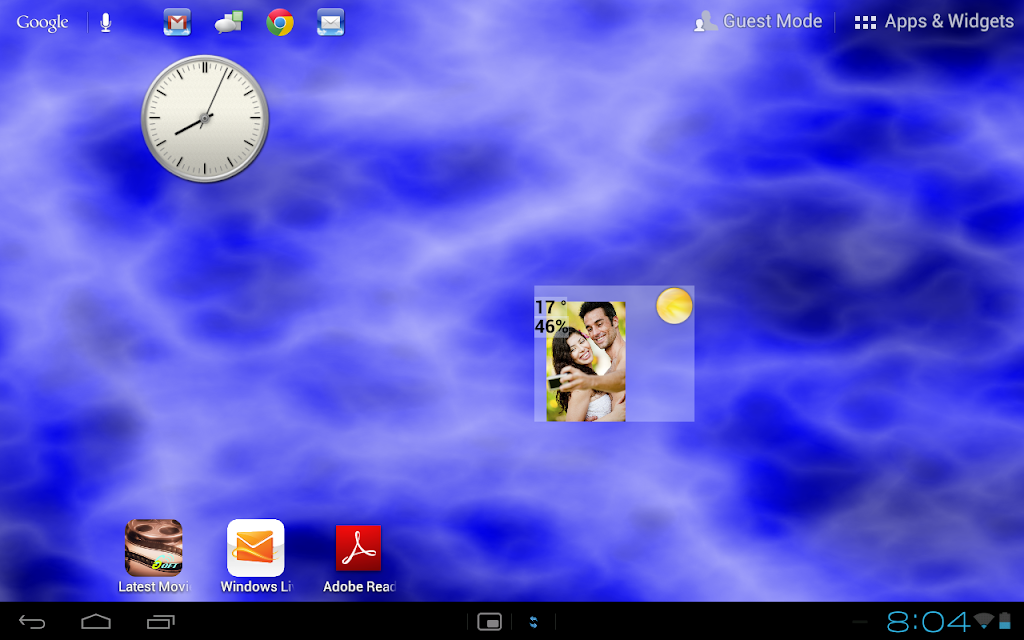Launch the messaging chat bubbles app
This screenshot has height=640, width=1024.
pos(229,22)
